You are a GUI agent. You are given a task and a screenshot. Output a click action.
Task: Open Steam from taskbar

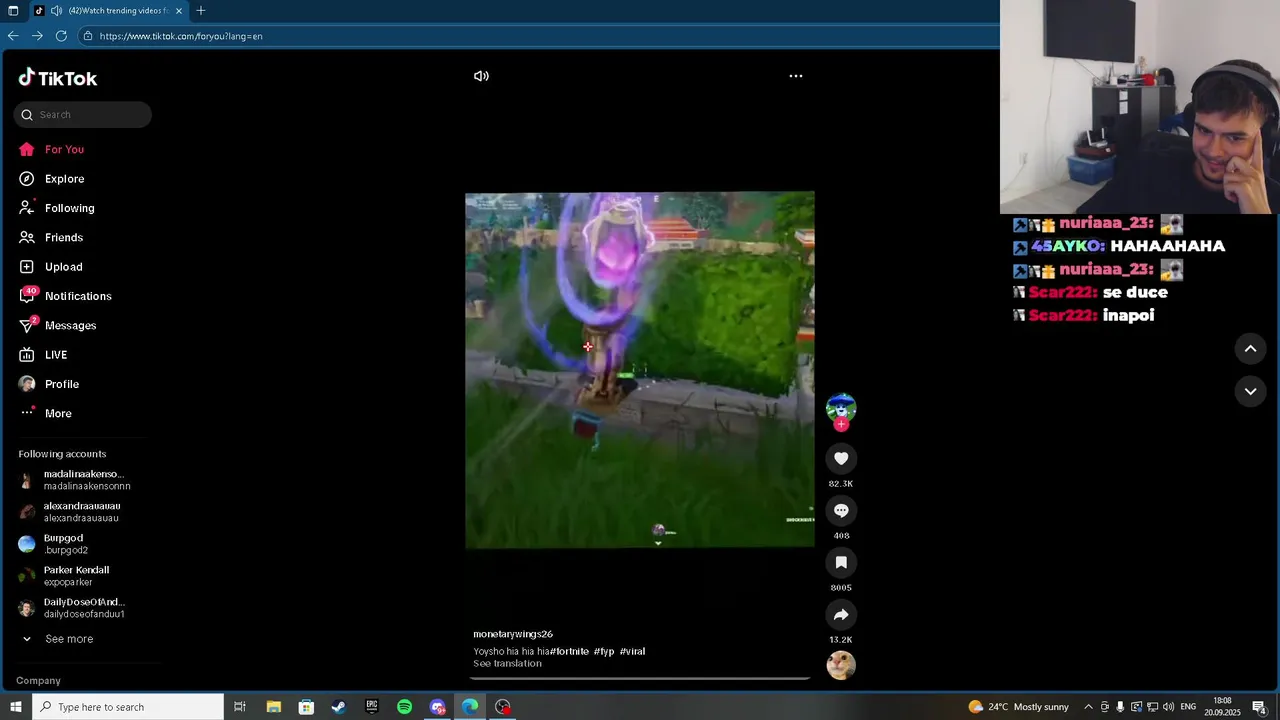[x=339, y=707]
